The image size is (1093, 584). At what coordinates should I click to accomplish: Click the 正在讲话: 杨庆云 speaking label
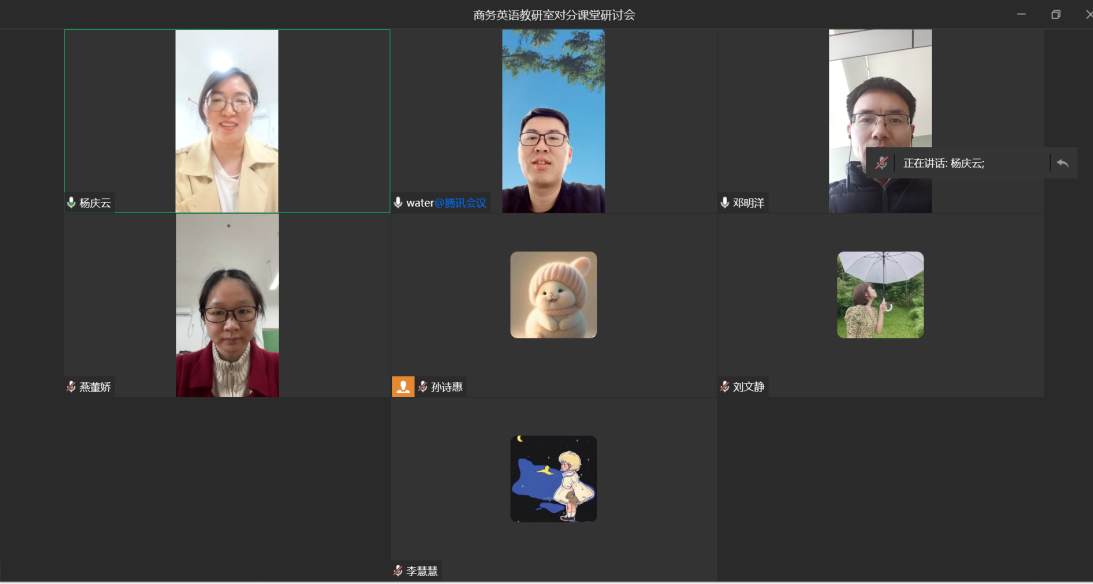[x=944, y=163]
